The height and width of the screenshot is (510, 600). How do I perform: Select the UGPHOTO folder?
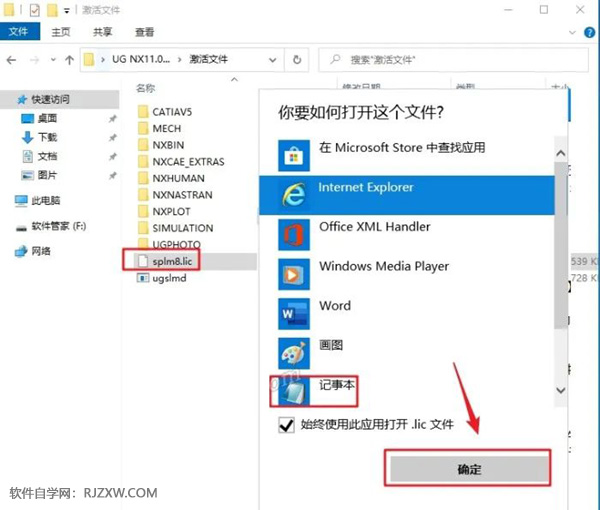coord(176,244)
